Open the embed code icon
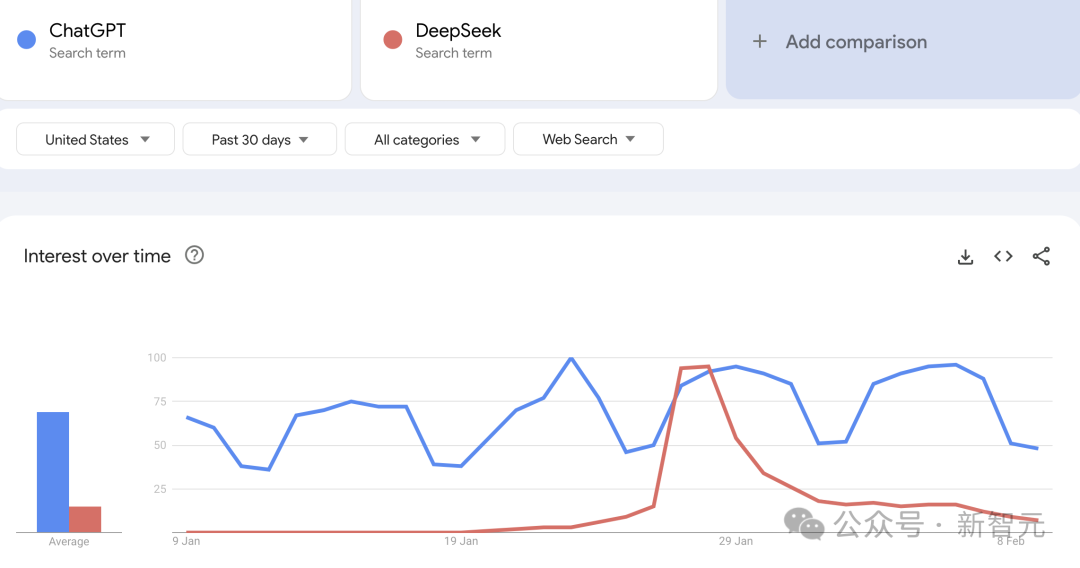Image resolution: width=1080 pixels, height=568 pixels. coord(1004,257)
